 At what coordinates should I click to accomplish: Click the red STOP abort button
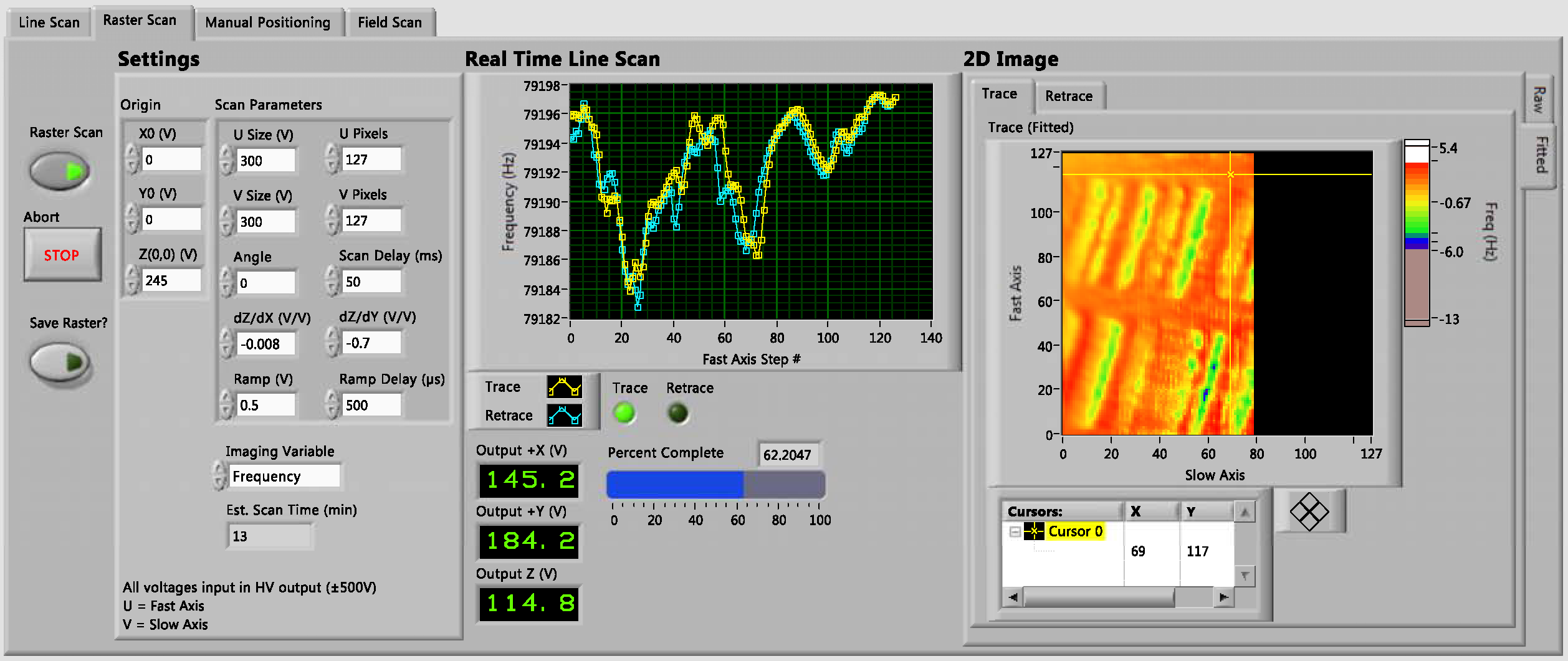(62, 255)
